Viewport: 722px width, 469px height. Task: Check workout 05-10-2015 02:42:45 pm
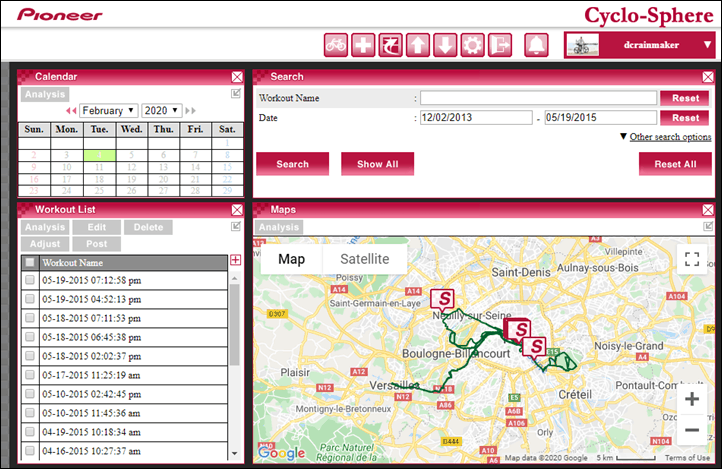click(x=30, y=394)
